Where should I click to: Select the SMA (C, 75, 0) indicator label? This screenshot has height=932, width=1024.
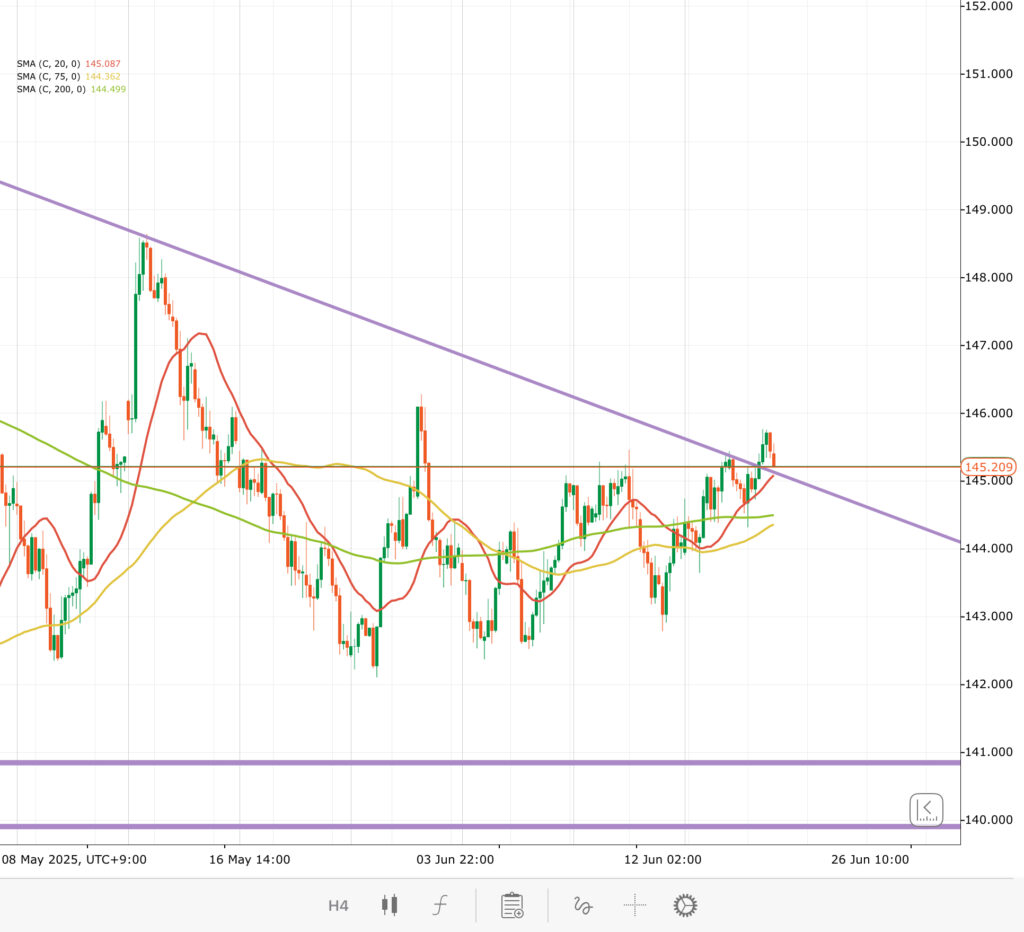[x=48, y=76]
